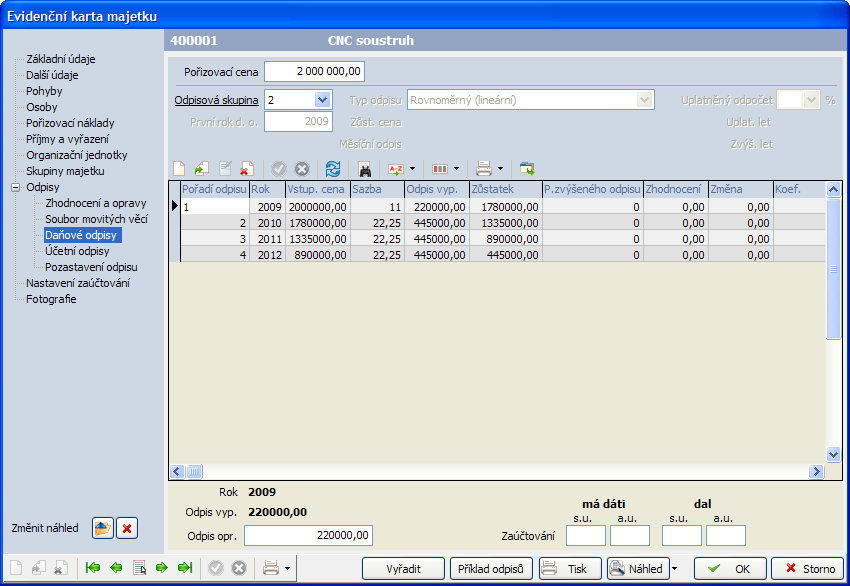
Task: Click the vertical scrollbar thumb in the table
Action: [833, 268]
